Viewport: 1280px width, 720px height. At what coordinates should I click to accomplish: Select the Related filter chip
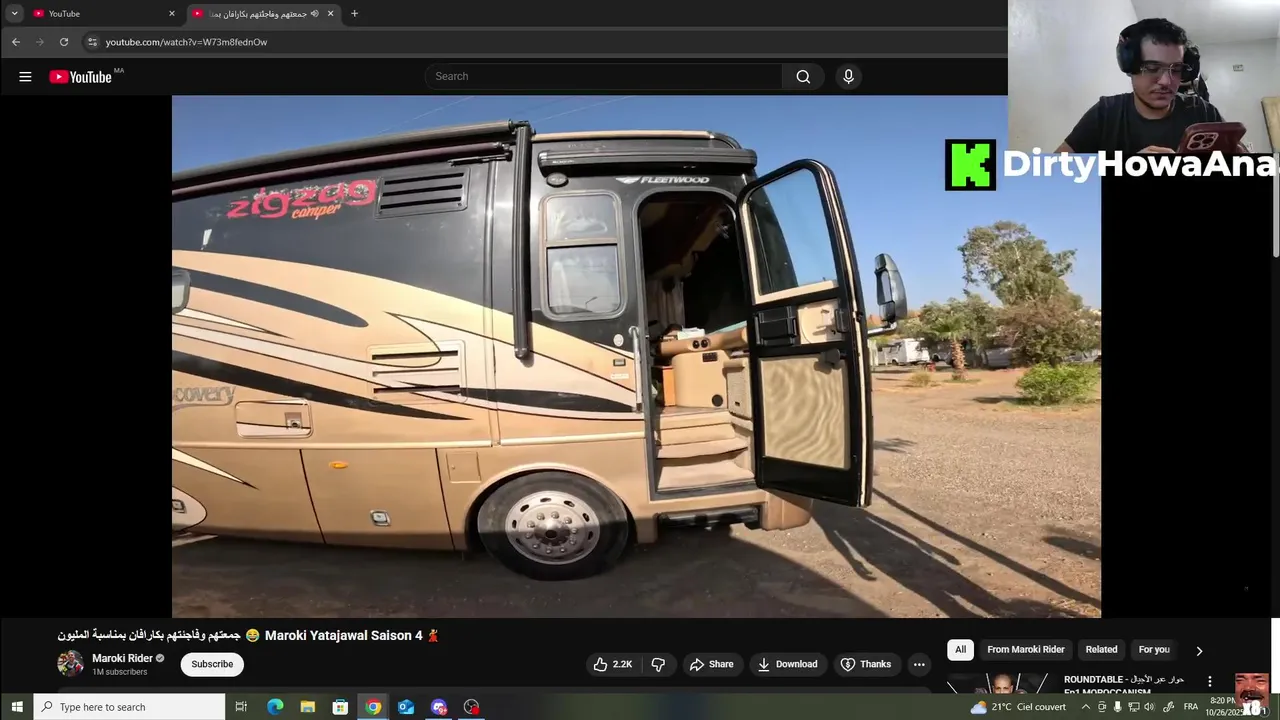(x=1101, y=649)
